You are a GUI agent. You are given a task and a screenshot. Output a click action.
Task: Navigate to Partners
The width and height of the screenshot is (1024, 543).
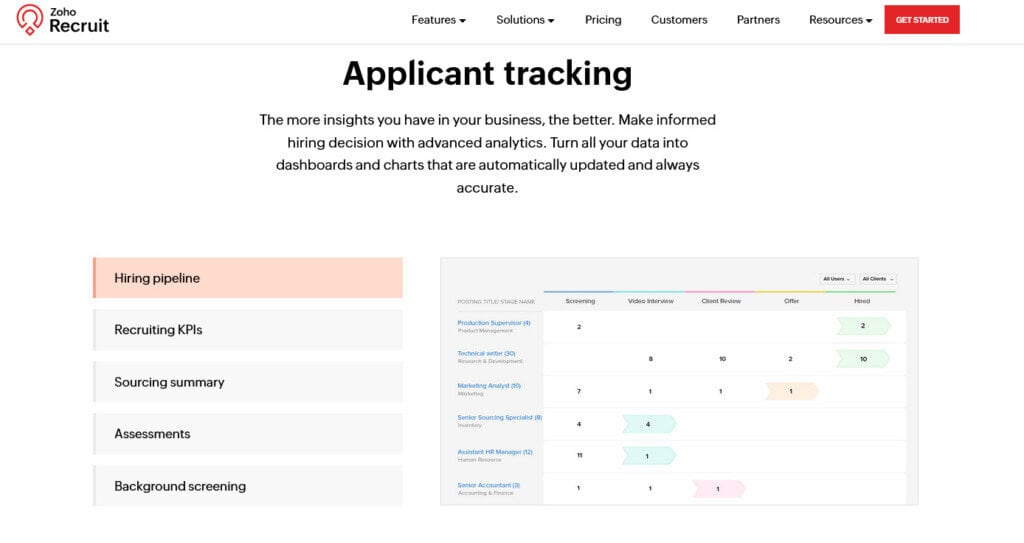pyautogui.click(x=758, y=20)
